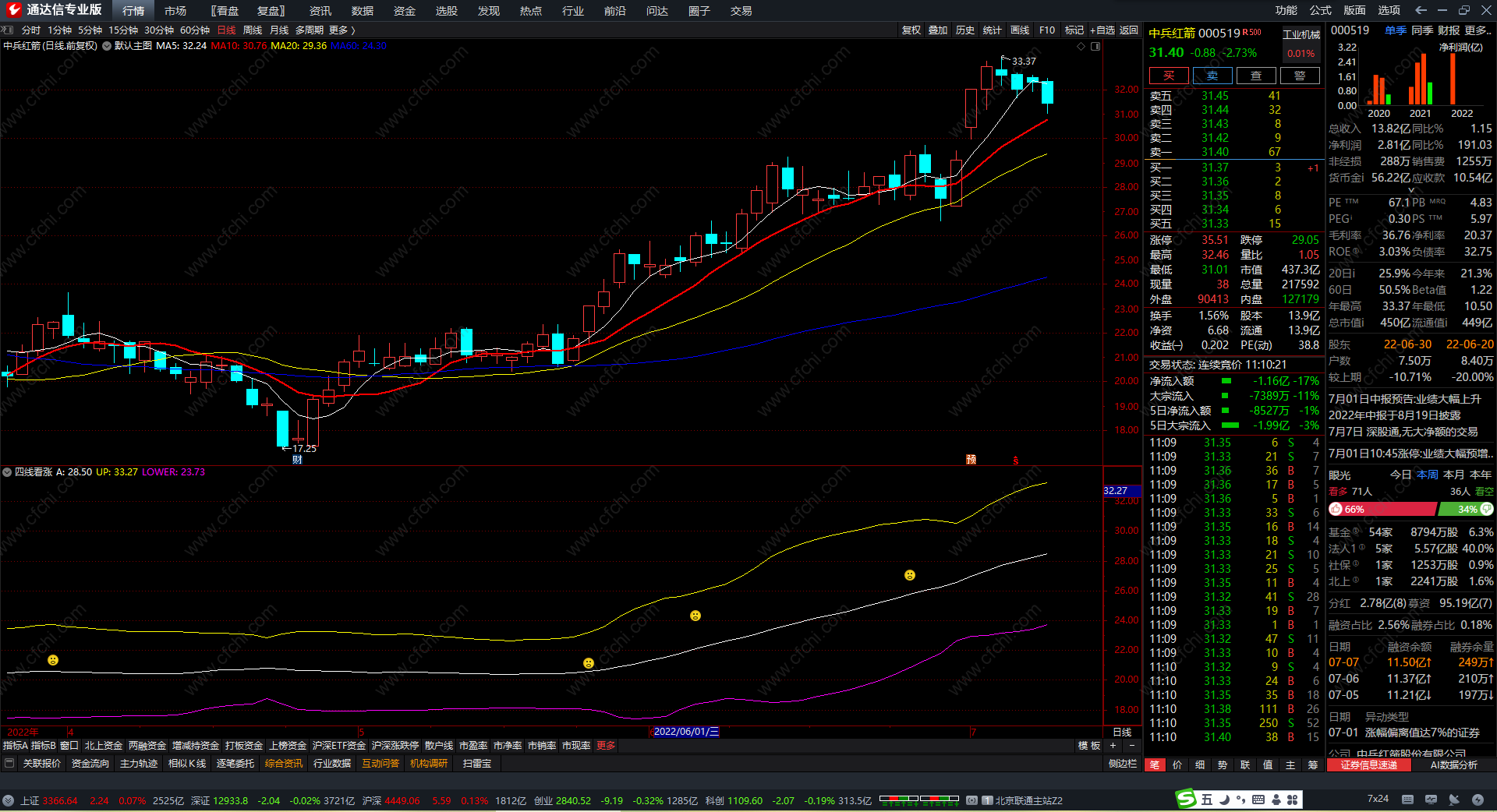The width and height of the screenshot is (1497, 812).
Task: Toggle 叠加 overlay mode
Action: (938, 30)
